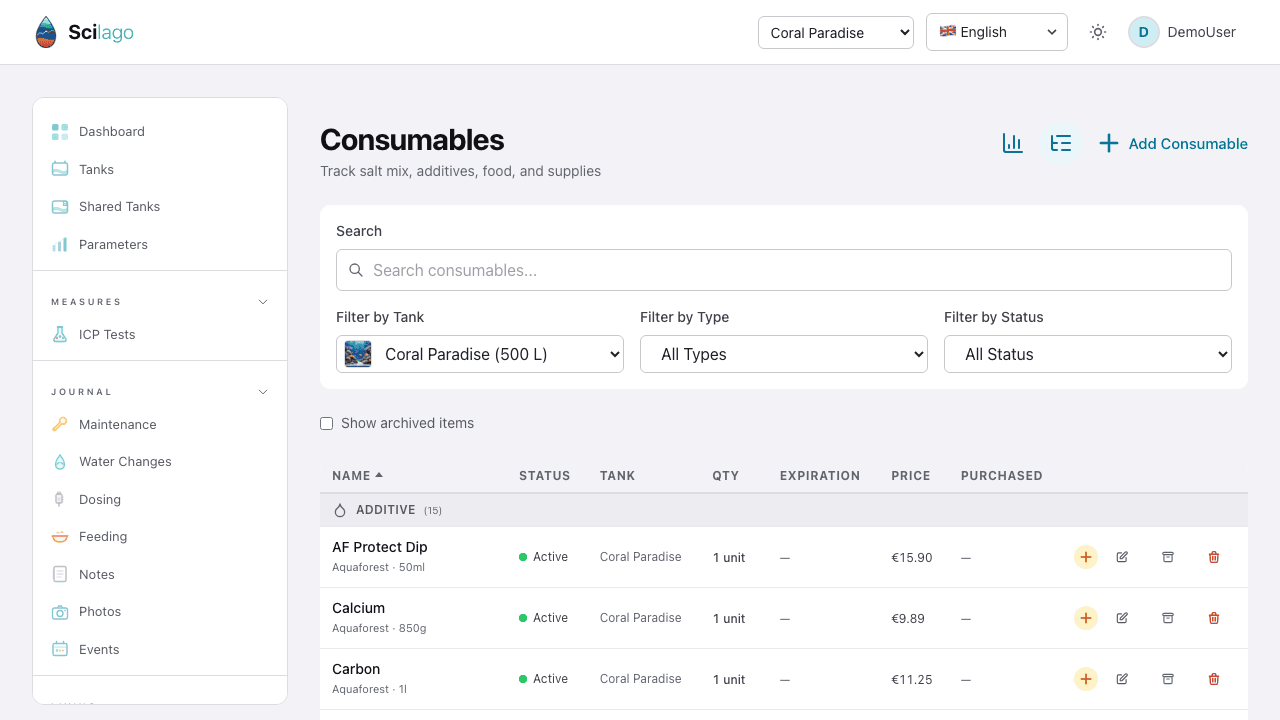Add stock to AF Protect Dip
Screen dimensions: 1280x720
point(1086,557)
